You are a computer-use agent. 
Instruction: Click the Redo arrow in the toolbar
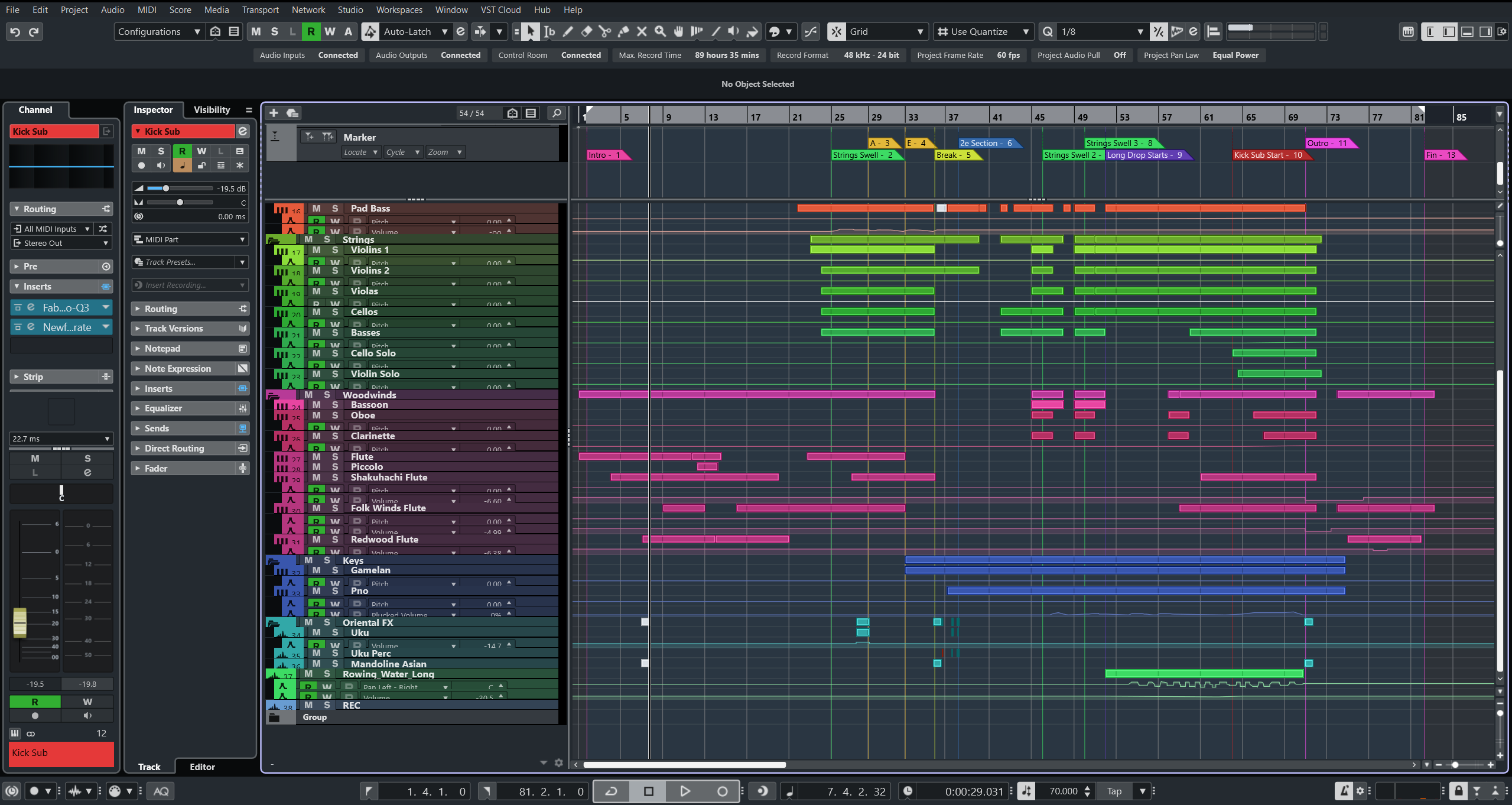pos(34,32)
